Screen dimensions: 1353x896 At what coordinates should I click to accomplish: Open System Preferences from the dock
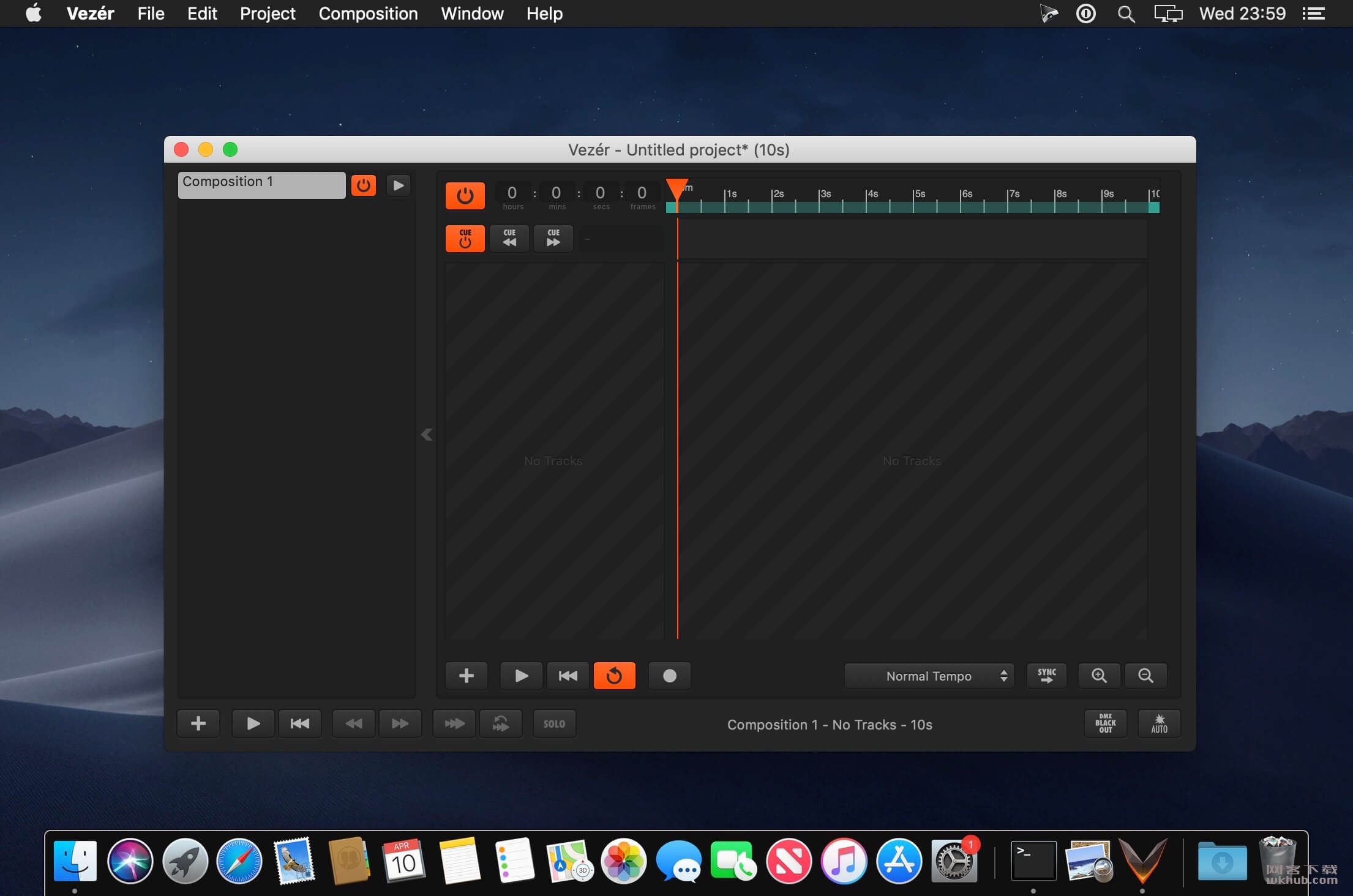[x=954, y=861]
